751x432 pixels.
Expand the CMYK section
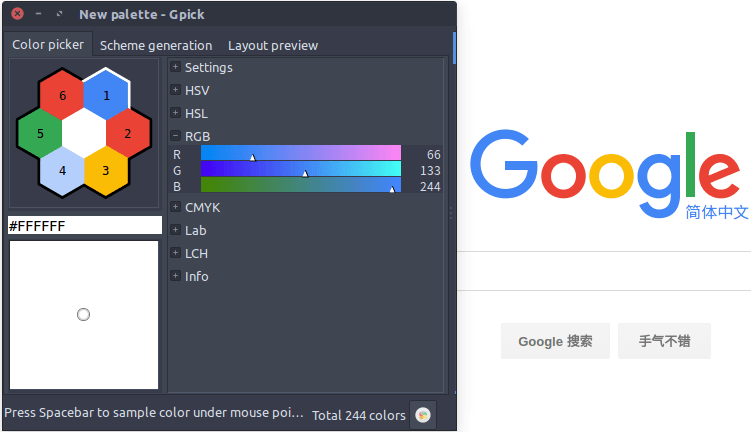point(175,207)
